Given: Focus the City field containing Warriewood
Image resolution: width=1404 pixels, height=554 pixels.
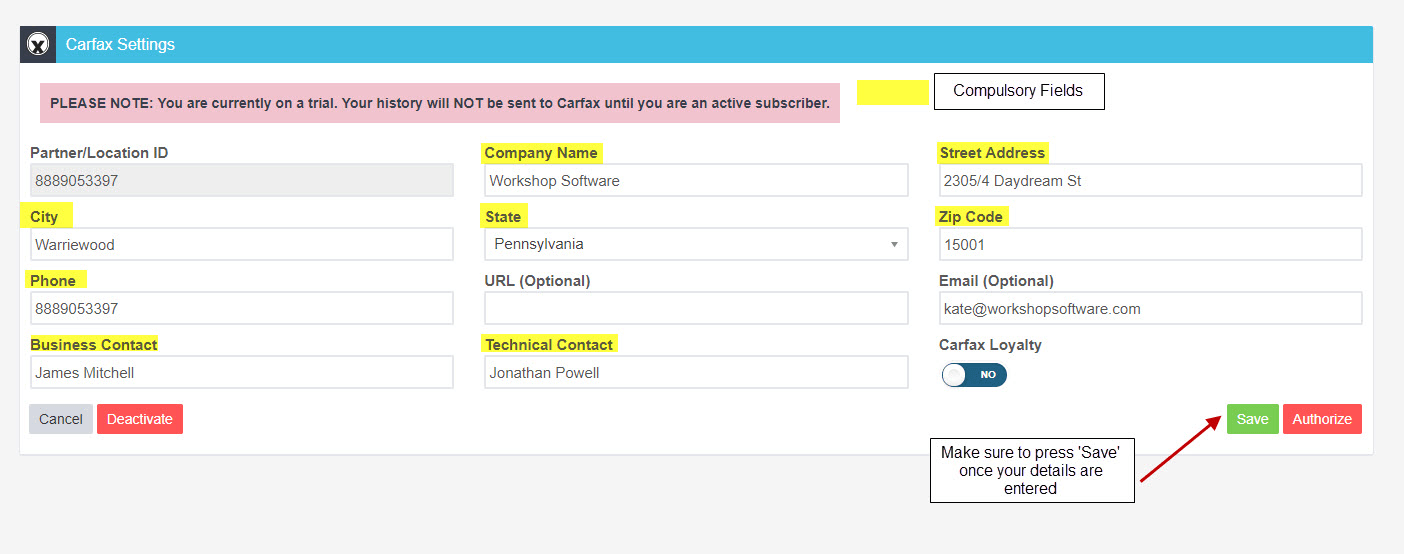Looking at the screenshot, I should (x=242, y=244).
